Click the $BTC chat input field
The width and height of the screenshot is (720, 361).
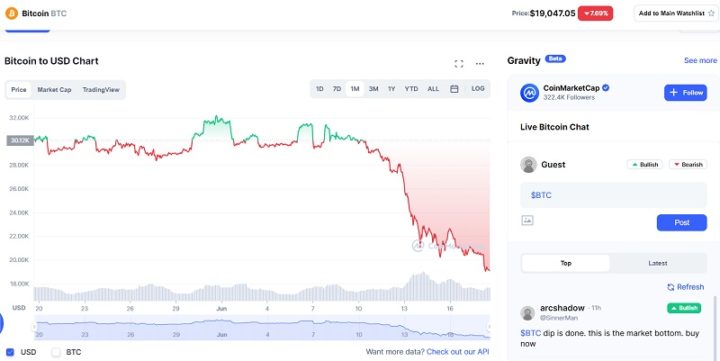click(613, 195)
